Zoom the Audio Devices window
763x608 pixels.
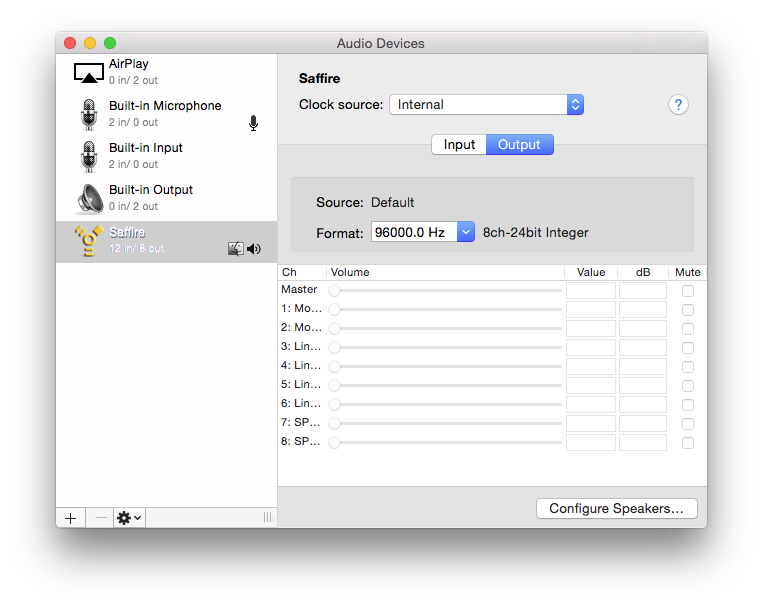(x=110, y=43)
